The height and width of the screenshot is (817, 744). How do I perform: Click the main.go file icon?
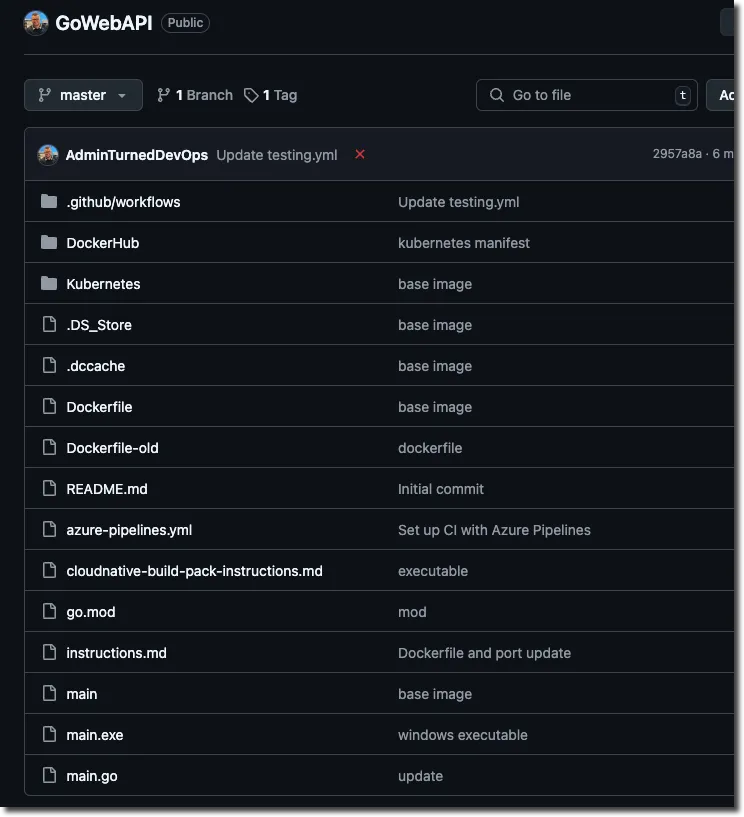click(49, 776)
